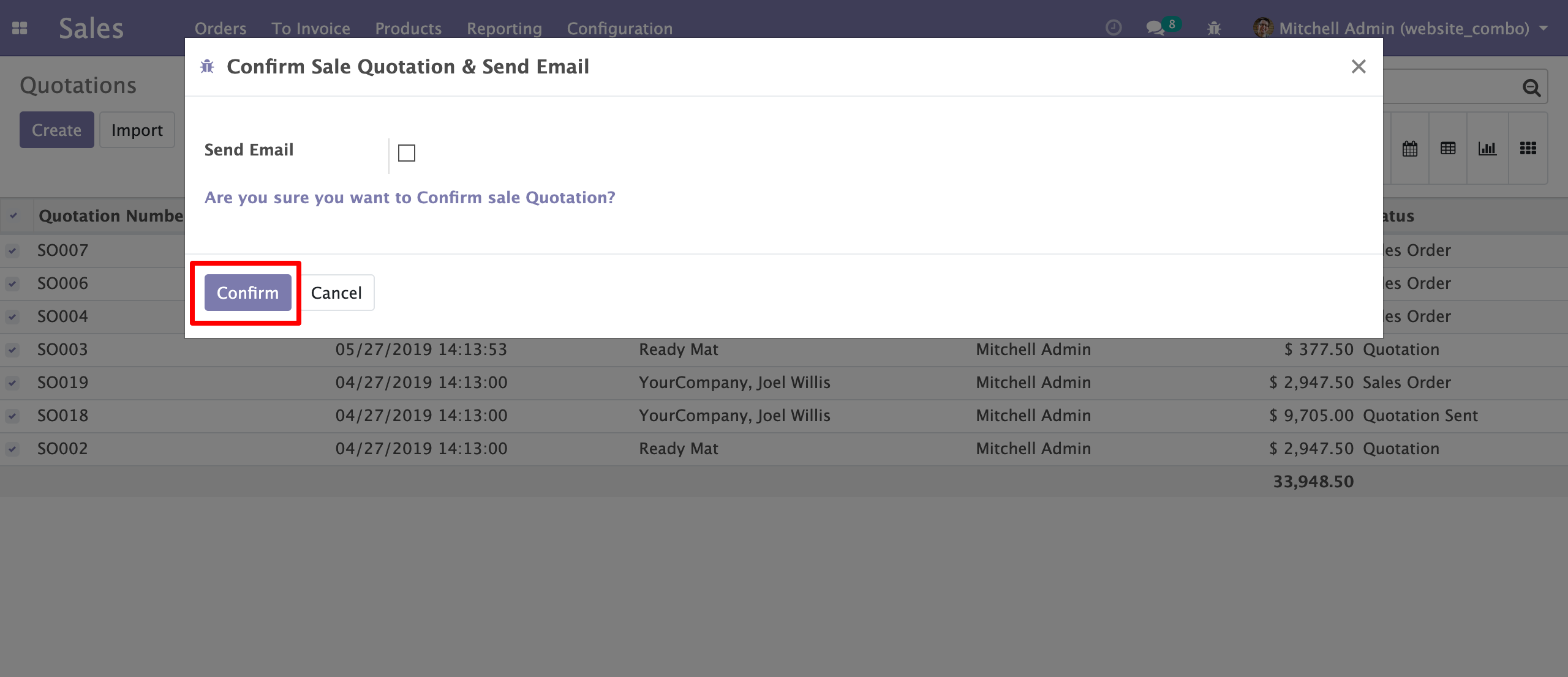Confirm the sale quotation
This screenshot has width=1568, height=677.
248,293
